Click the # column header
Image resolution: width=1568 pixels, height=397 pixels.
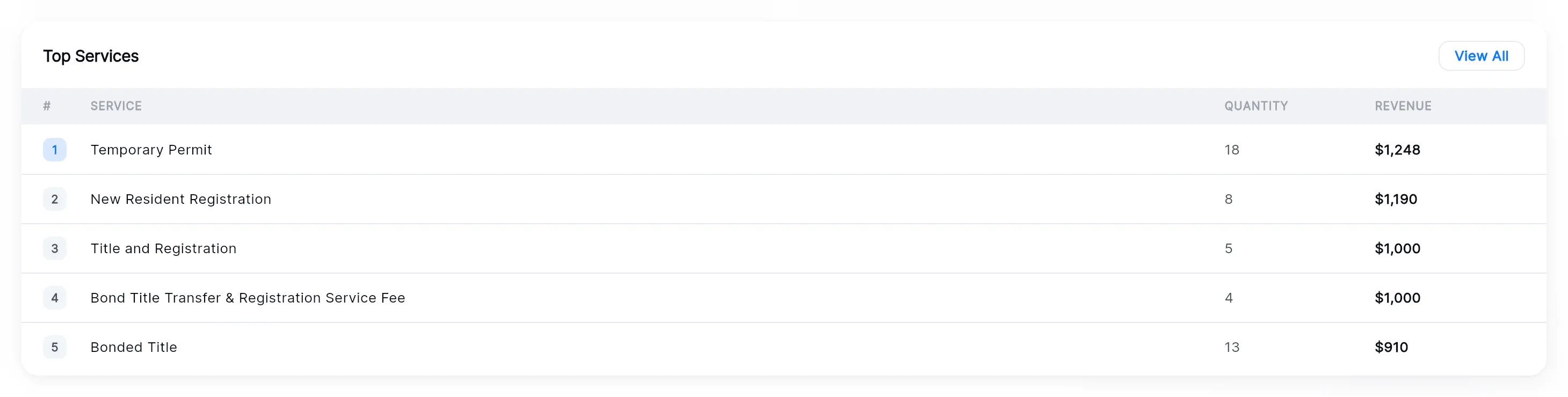coord(47,106)
